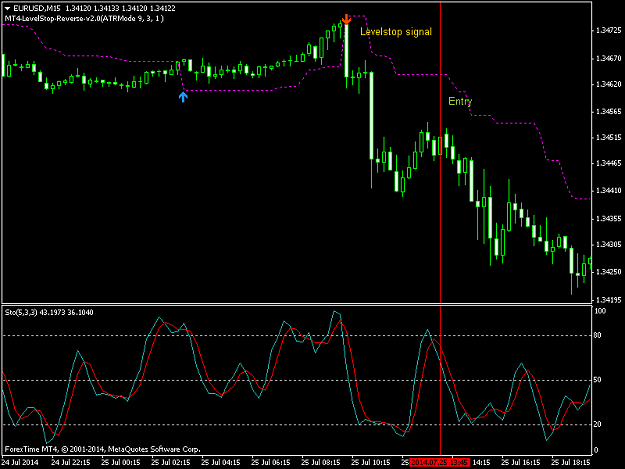Viewport: 625px width, 469px height.
Task: Click the '25 Jul 16:15' time axis label
Action: [521, 463]
